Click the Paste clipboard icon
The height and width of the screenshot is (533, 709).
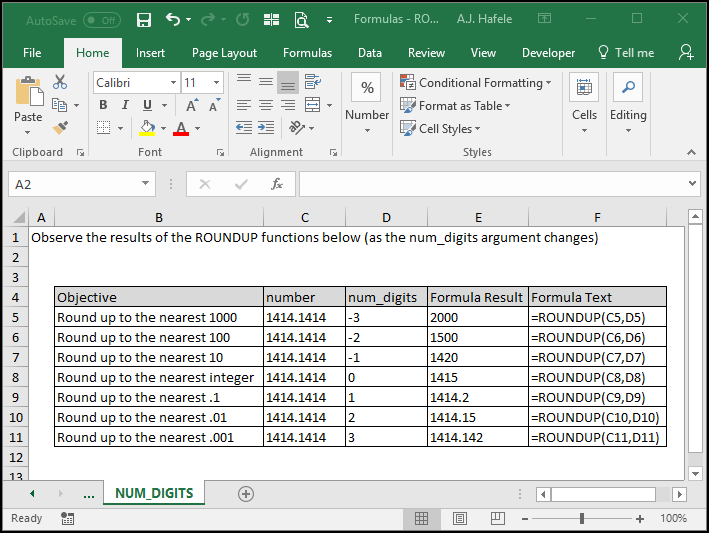click(x=28, y=92)
